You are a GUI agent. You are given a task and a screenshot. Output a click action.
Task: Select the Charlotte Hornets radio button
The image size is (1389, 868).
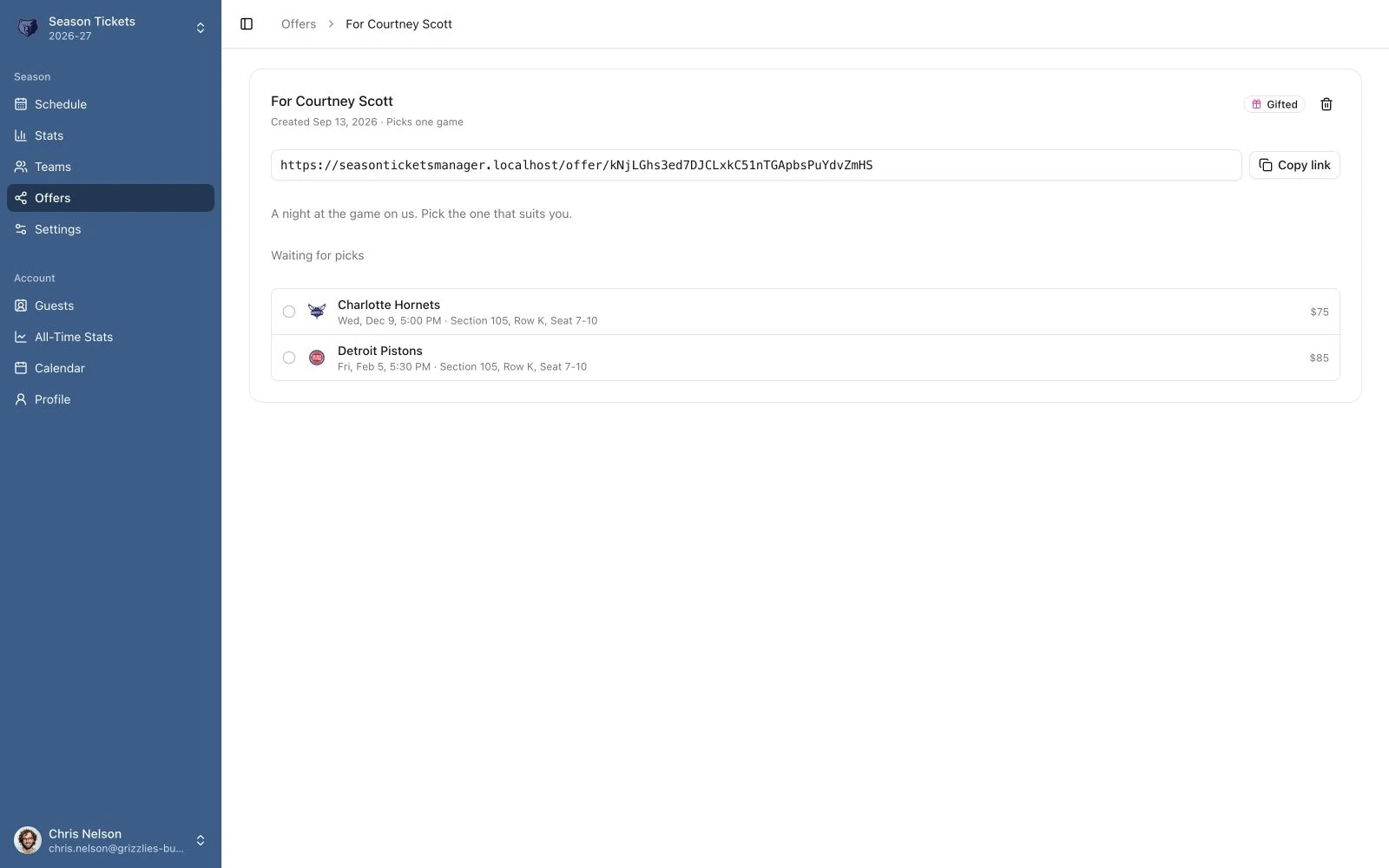289,312
